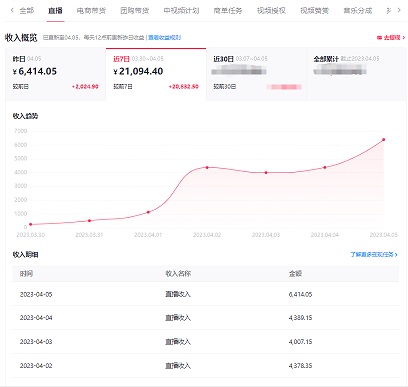The height and width of the screenshot is (387, 408).
Task: Click the date 2023-04-05 in the table
Action: point(36,294)
